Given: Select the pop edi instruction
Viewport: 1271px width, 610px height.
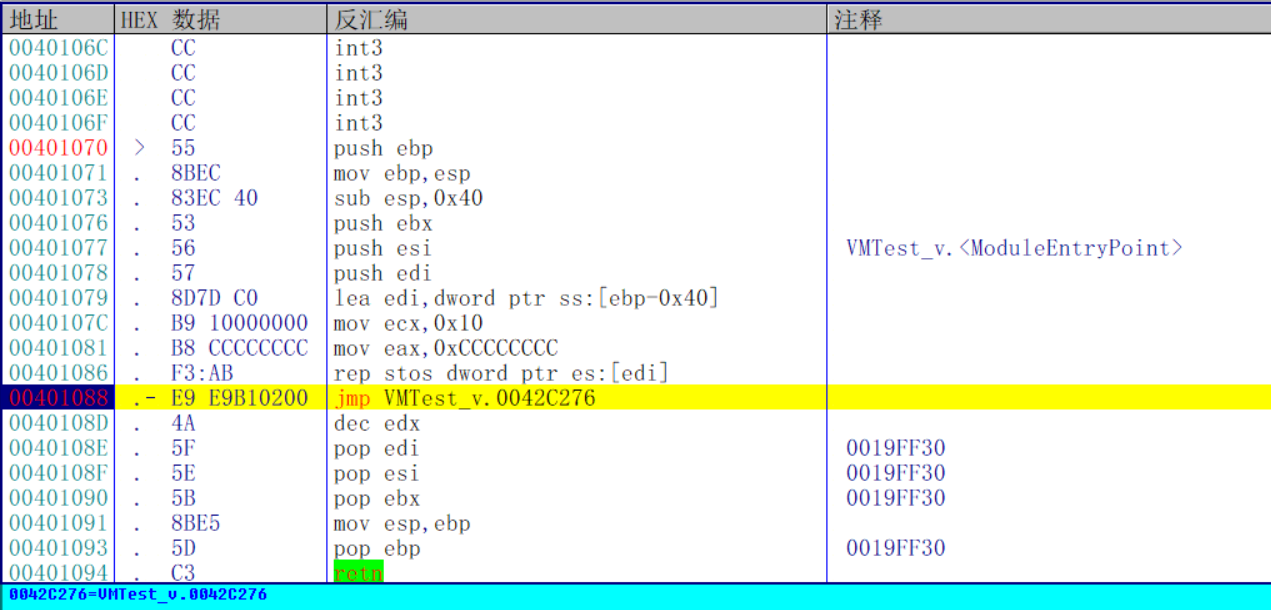Looking at the screenshot, I should coord(377,448).
